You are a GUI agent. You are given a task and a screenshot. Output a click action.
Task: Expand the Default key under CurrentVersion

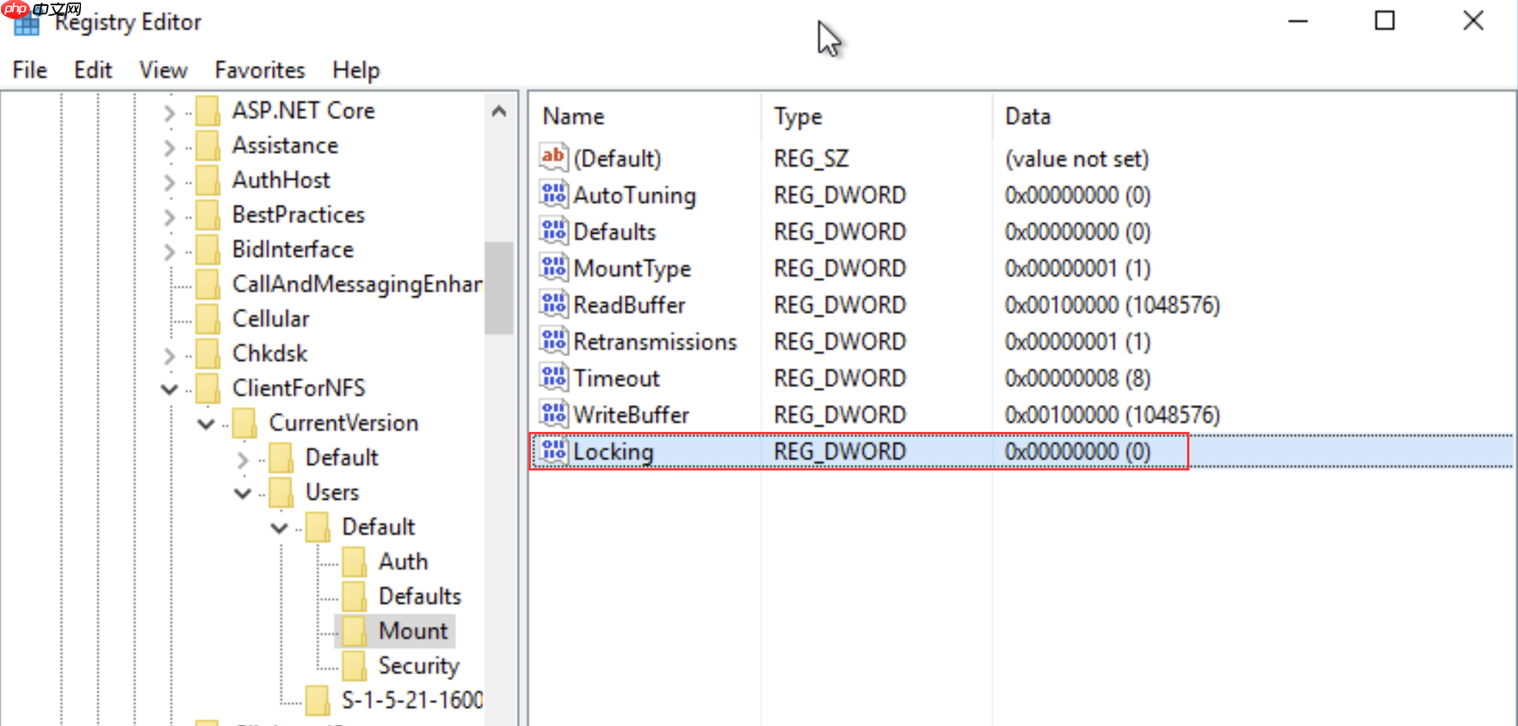pos(243,460)
